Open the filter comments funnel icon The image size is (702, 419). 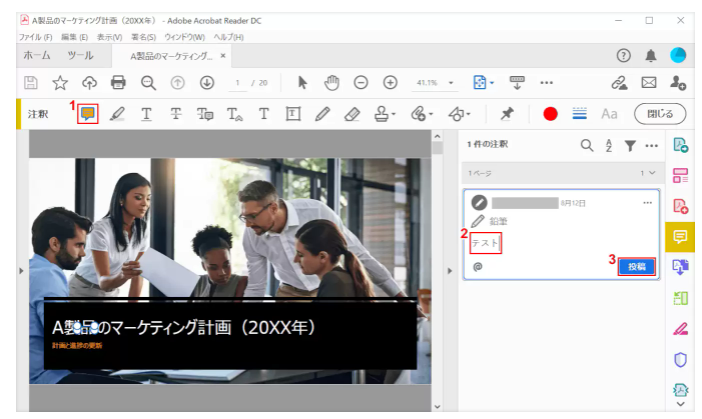(x=630, y=145)
